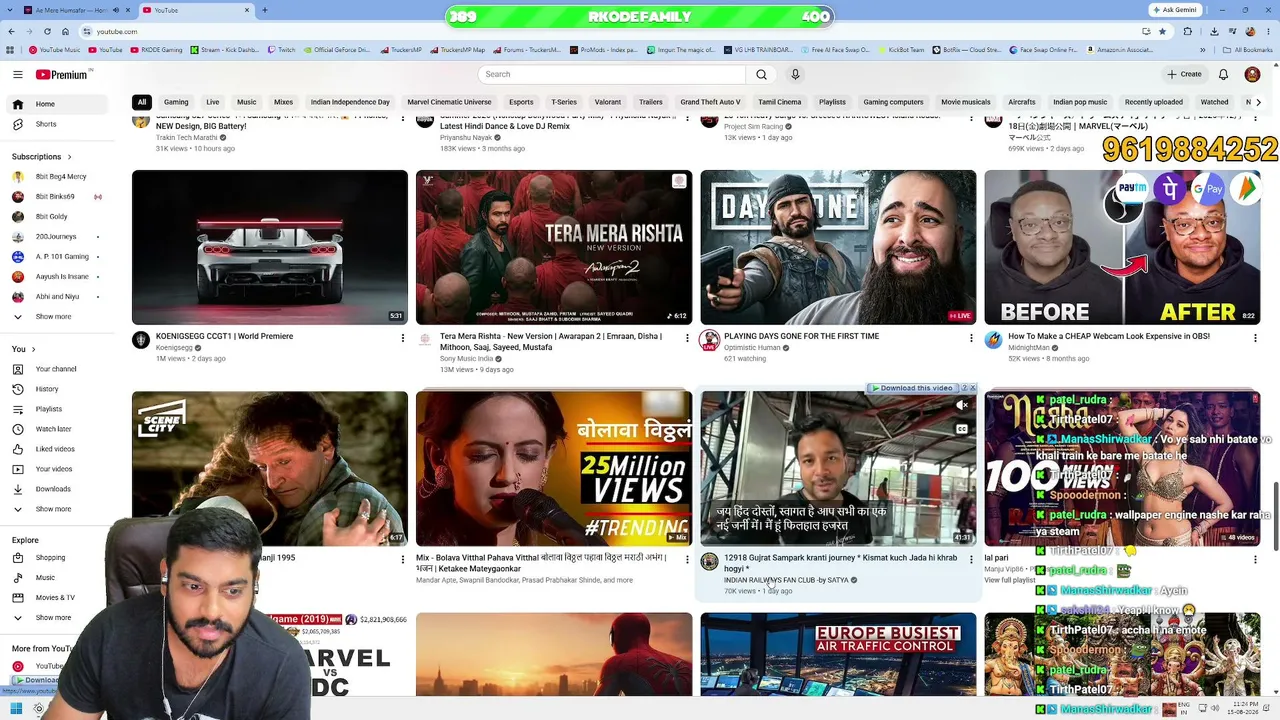Viewport: 1280px width, 720px height.
Task: Open the Create dropdown button
Action: pos(1184,74)
